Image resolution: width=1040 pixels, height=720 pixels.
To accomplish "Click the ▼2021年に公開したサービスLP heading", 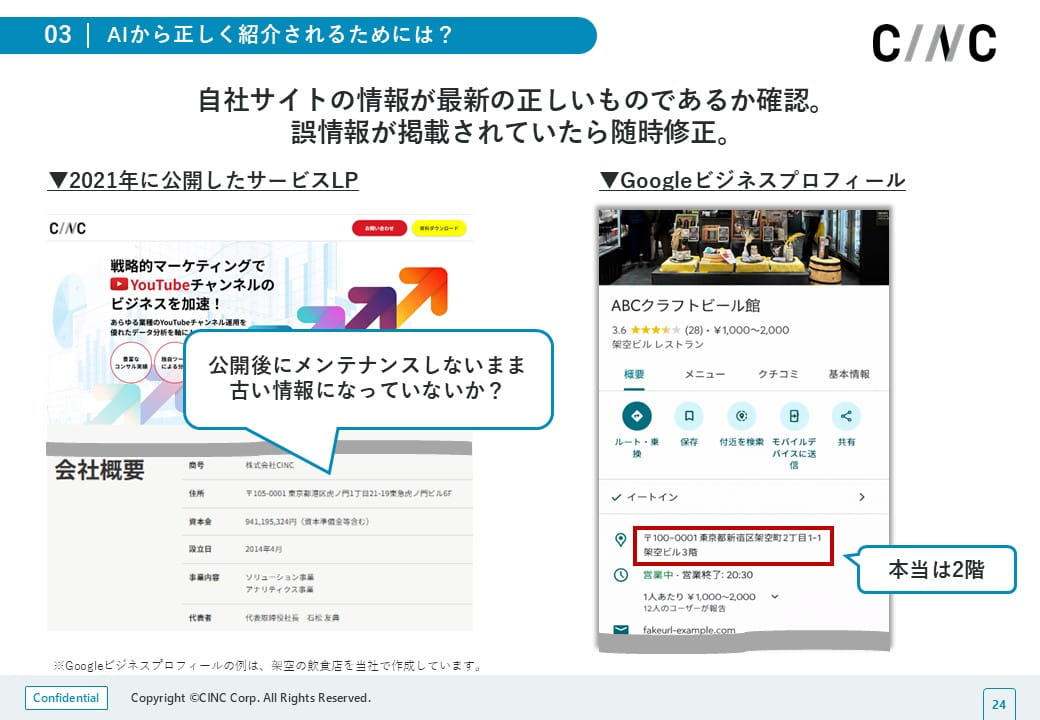I will coord(204,180).
